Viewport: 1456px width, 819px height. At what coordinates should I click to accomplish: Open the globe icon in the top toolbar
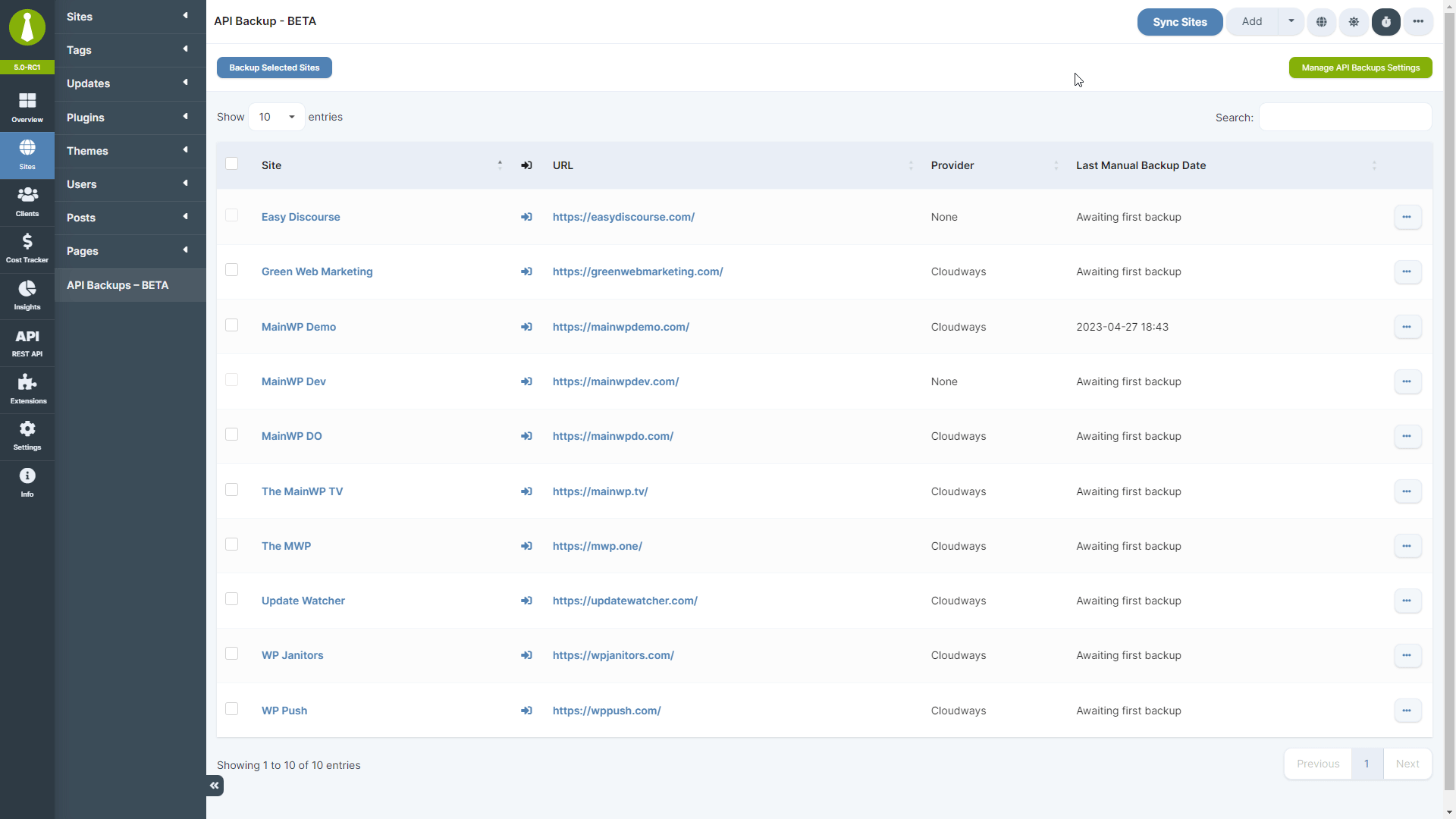click(1322, 22)
